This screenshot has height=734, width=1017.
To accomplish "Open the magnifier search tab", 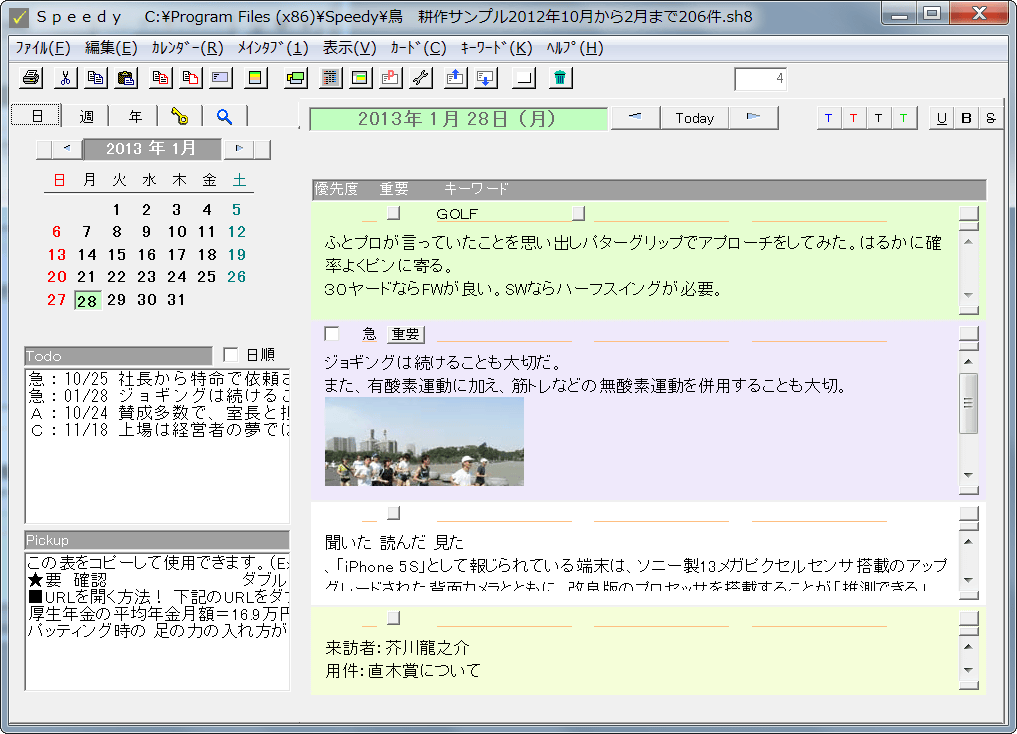I will coord(224,116).
